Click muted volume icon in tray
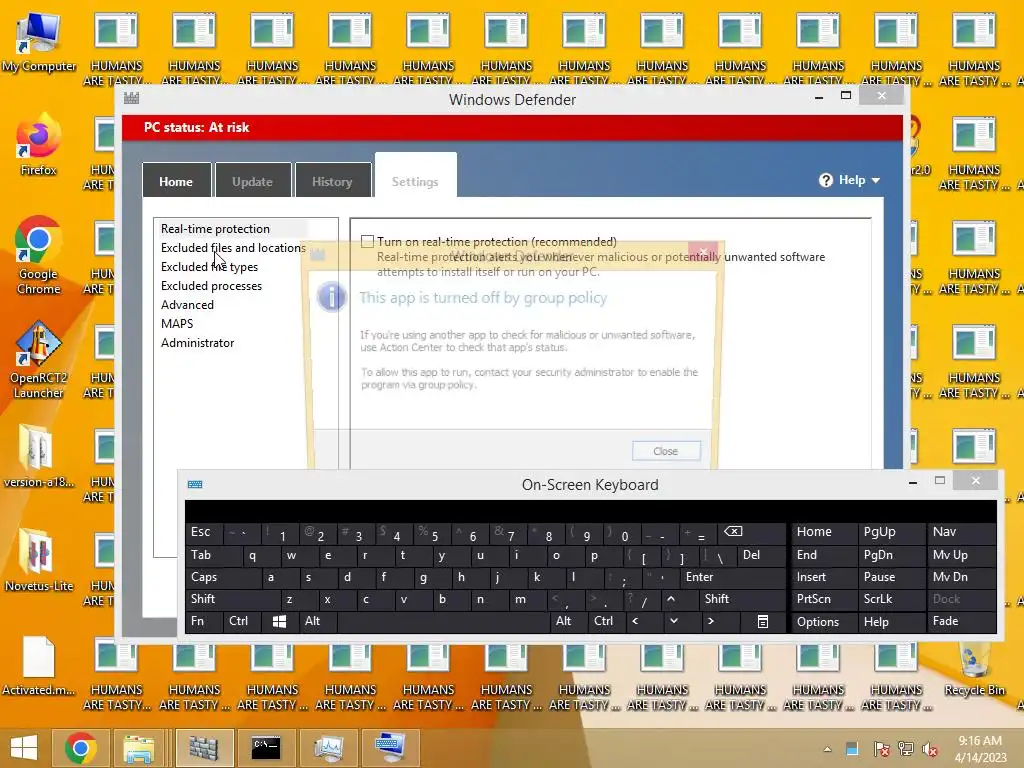The height and width of the screenshot is (768, 1024). 930,749
